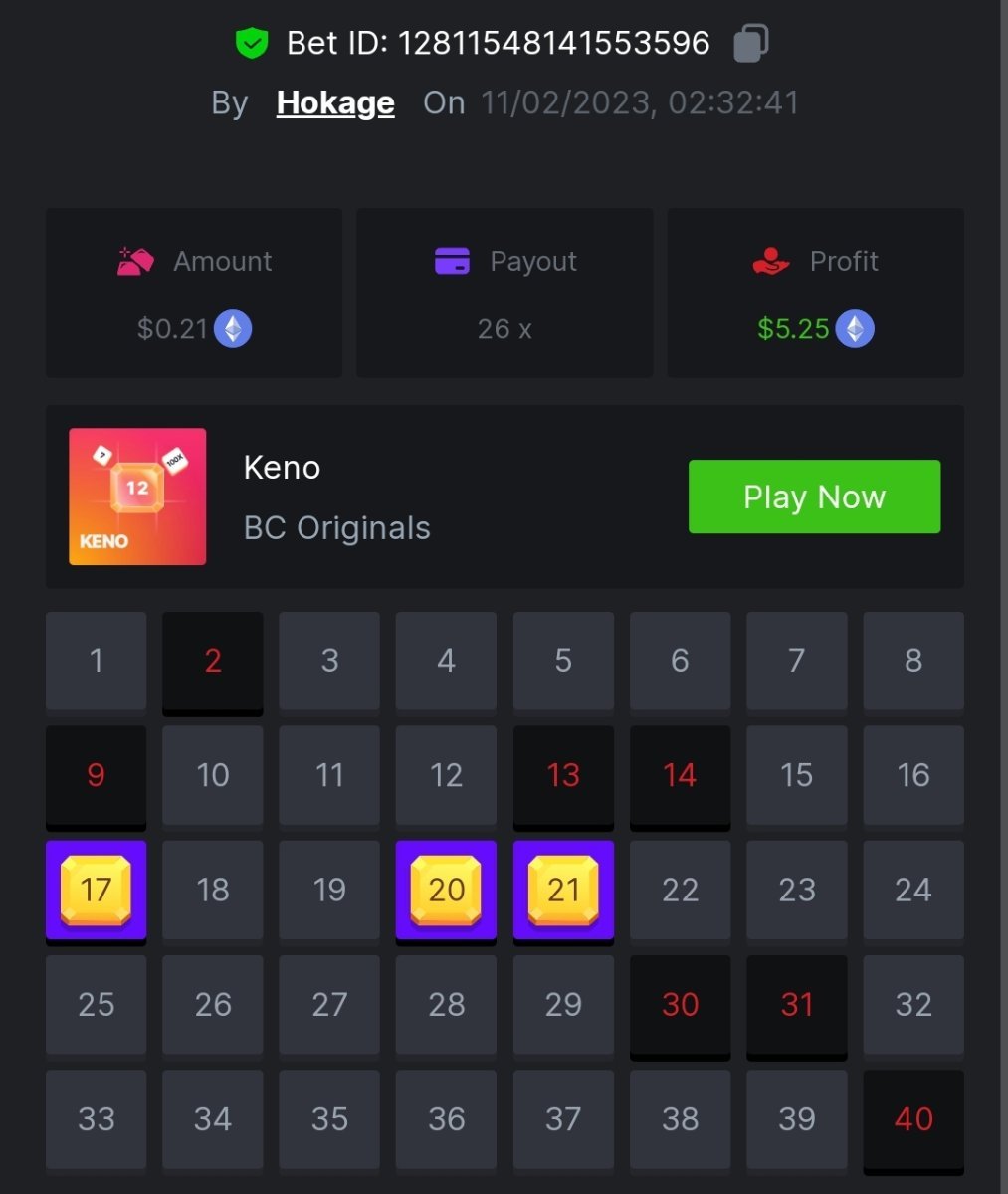
Task: Choose Keno number 28 tile
Action: coord(446,1005)
